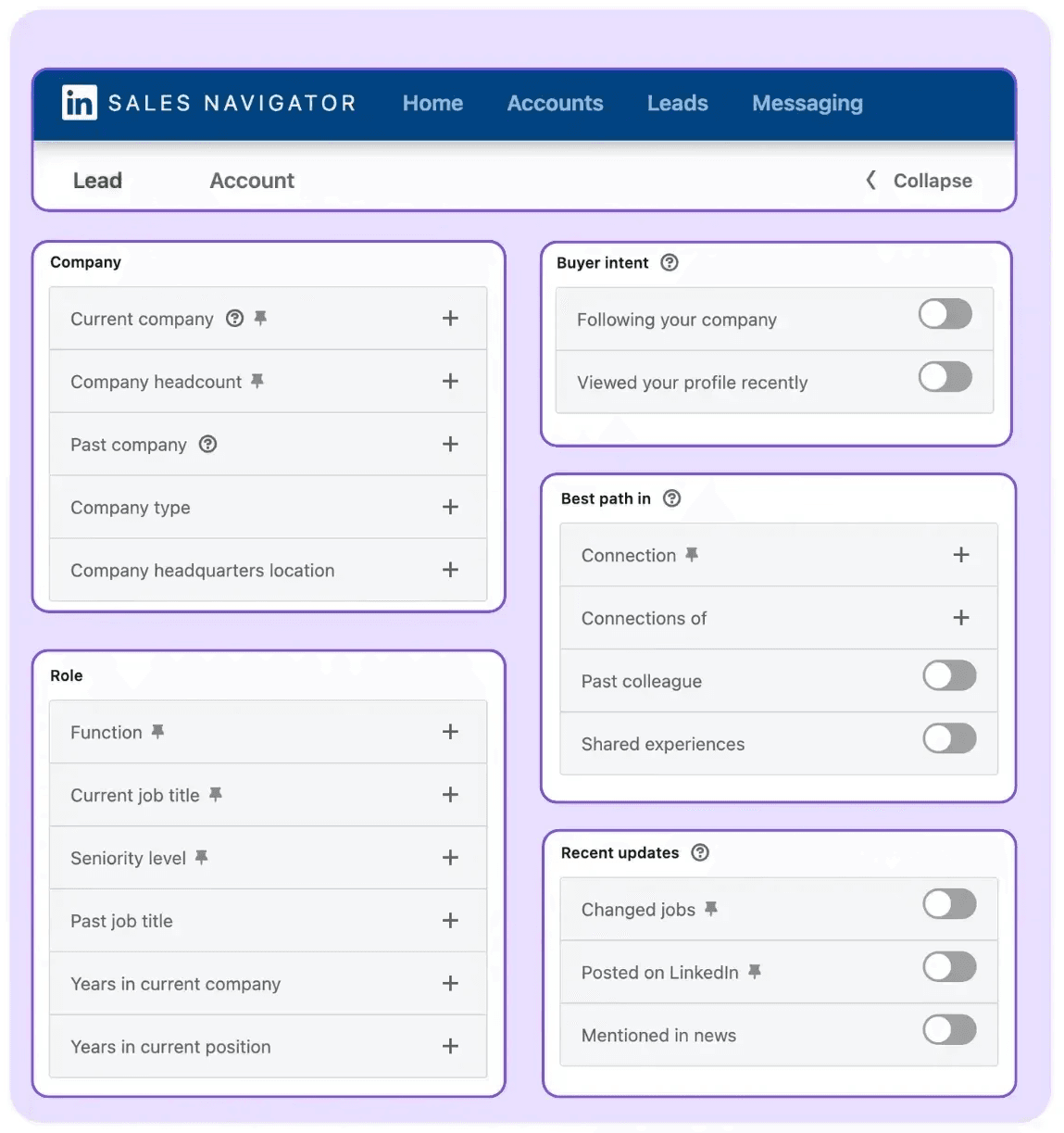Image resolution: width=1064 pixels, height=1133 pixels.
Task: Click the Collapse button
Action: 919,181
